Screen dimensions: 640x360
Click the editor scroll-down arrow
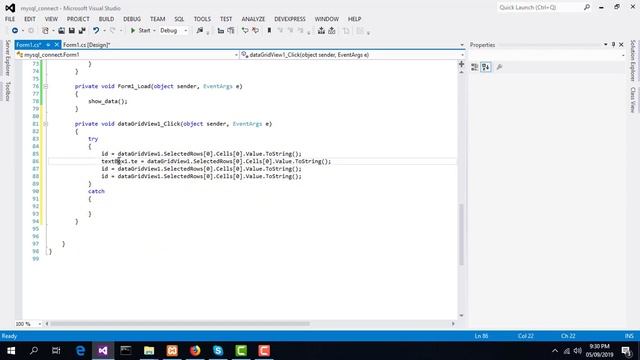tap(461, 316)
